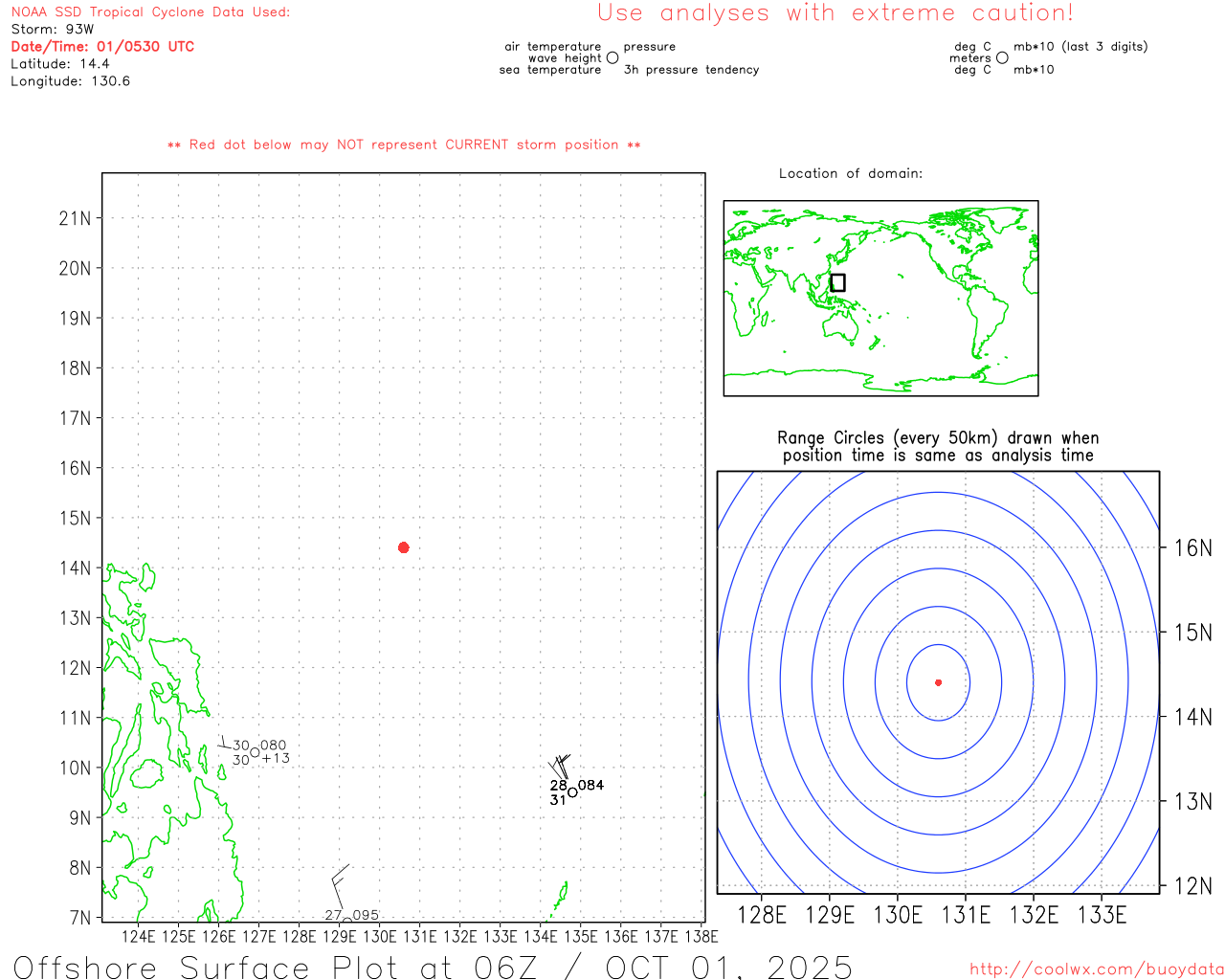Click the red storm dot on main map
1225x980 pixels.
[403, 547]
